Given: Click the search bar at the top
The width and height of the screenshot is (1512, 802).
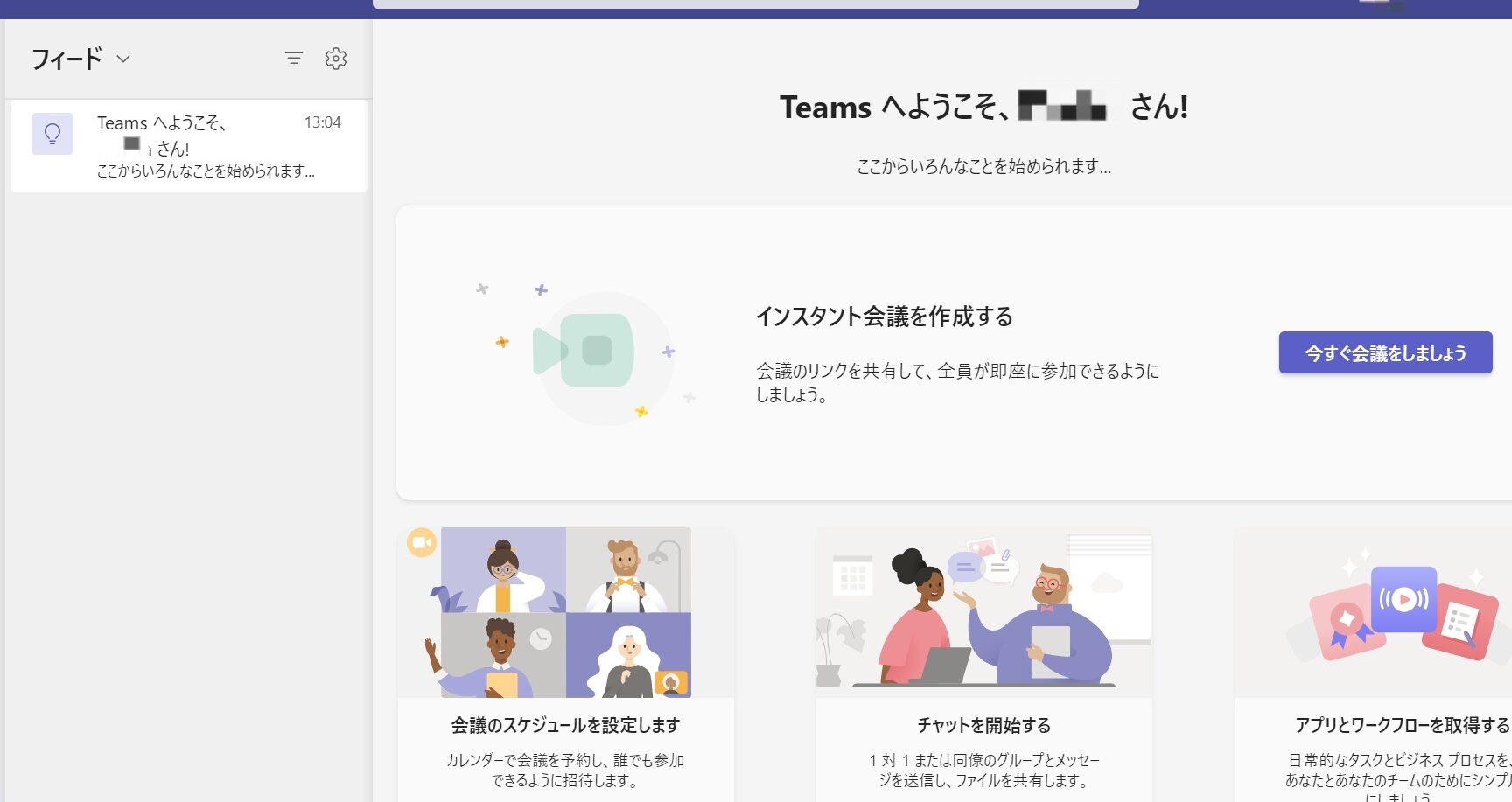Looking at the screenshot, I should coord(756,3).
